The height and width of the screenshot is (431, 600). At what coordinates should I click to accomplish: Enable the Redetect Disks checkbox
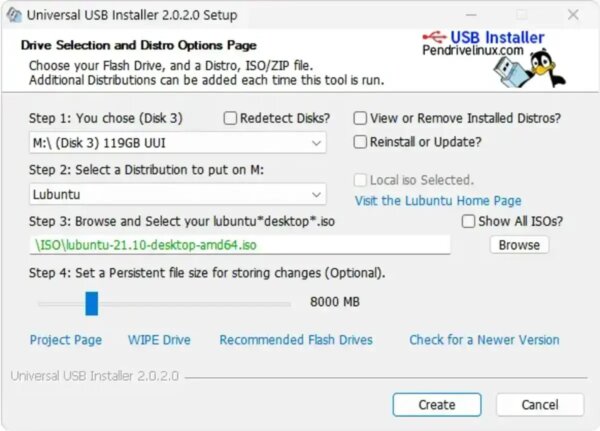[230, 118]
